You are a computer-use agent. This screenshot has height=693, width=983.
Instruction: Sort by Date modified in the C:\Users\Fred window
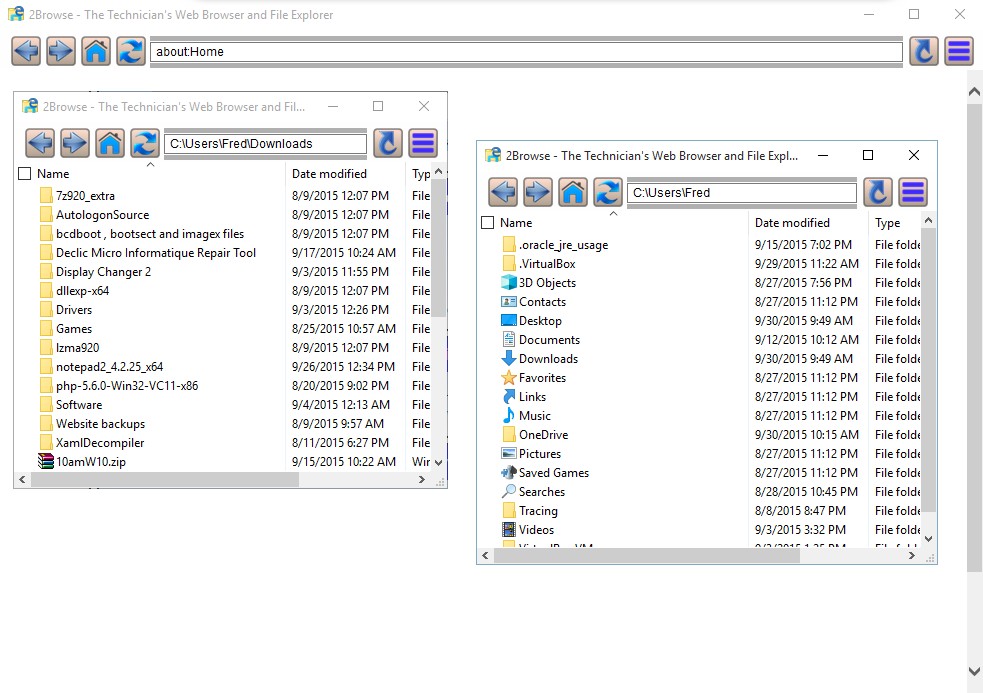(x=792, y=223)
